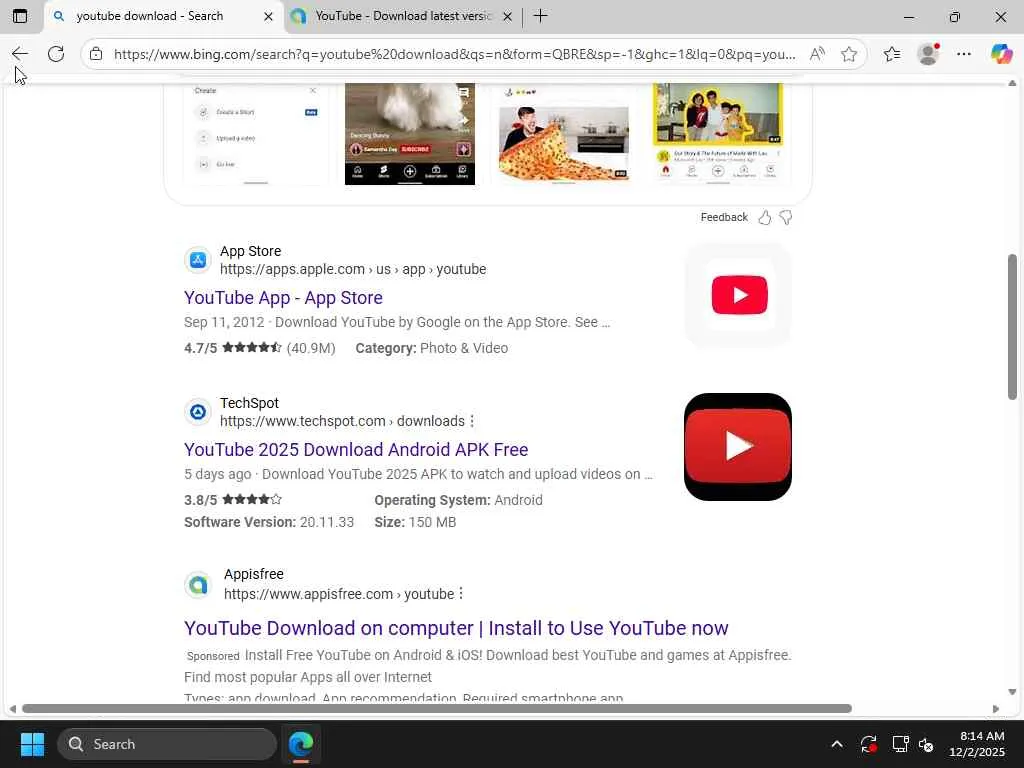The width and height of the screenshot is (1024, 768).
Task: Click scroll right arrow on horizontal scrollbar
Action: [x=995, y=709]
